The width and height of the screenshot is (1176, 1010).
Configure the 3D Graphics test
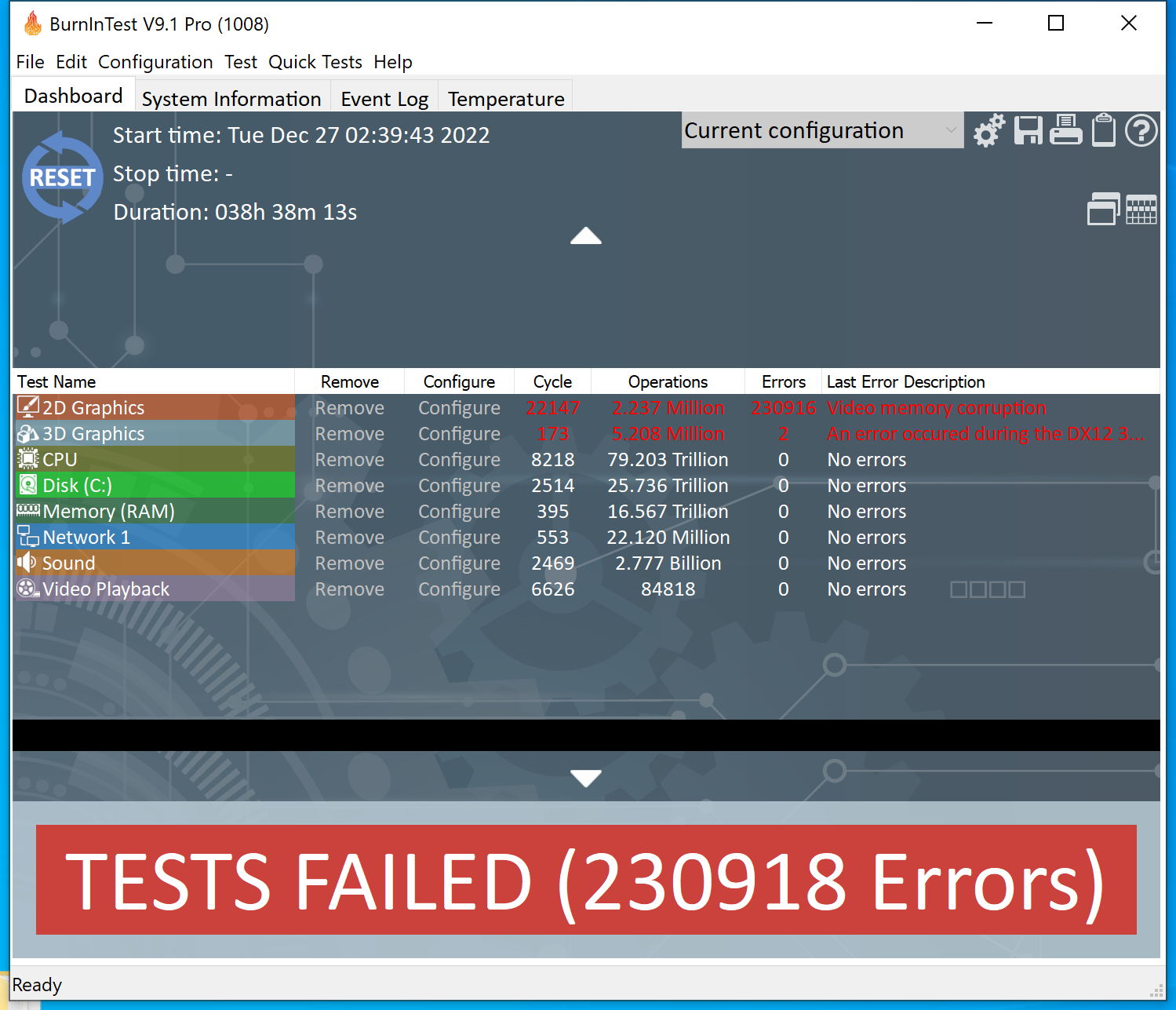point(459,434)
